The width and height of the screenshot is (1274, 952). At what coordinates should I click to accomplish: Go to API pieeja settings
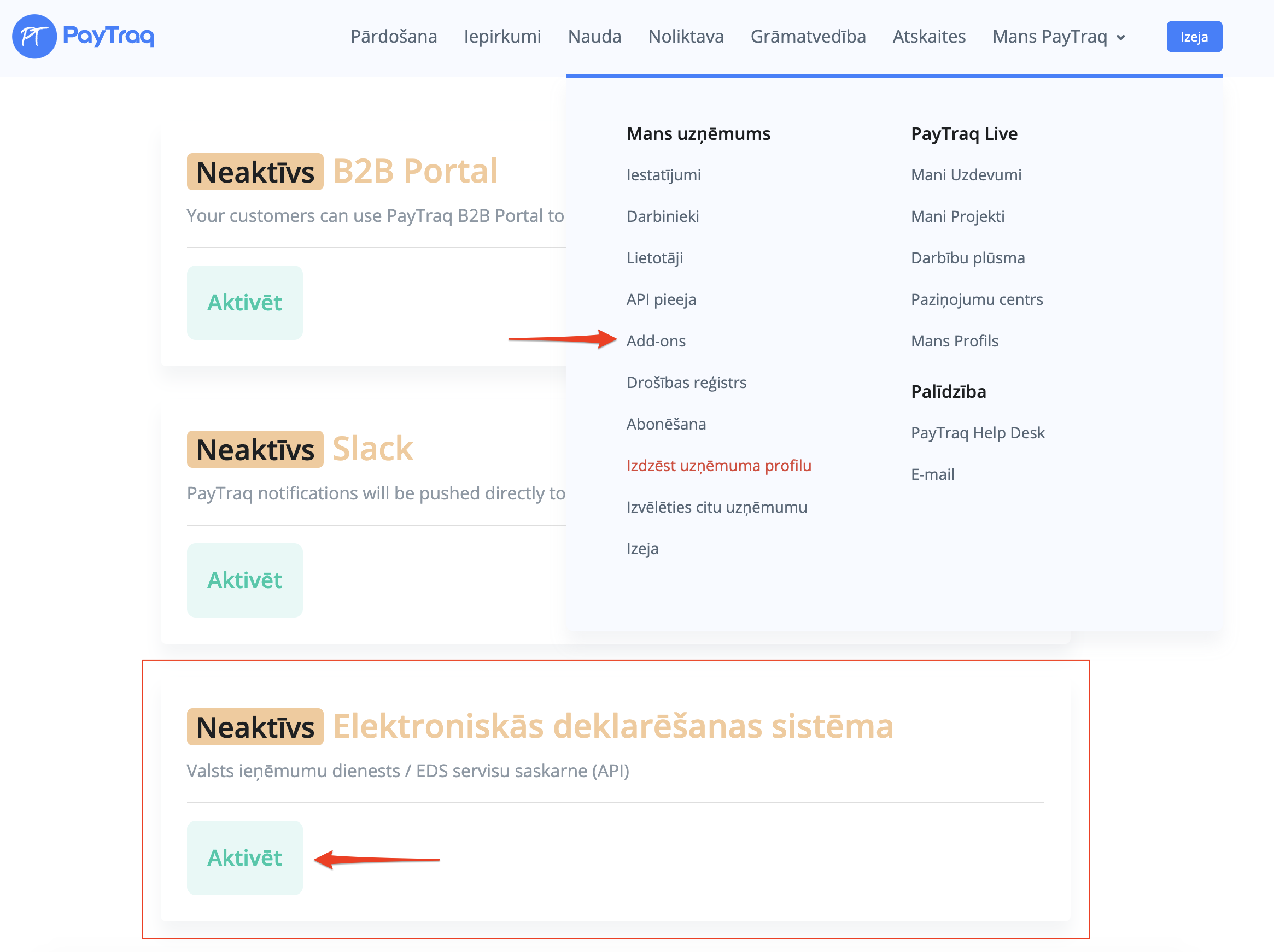pos(661,299)
